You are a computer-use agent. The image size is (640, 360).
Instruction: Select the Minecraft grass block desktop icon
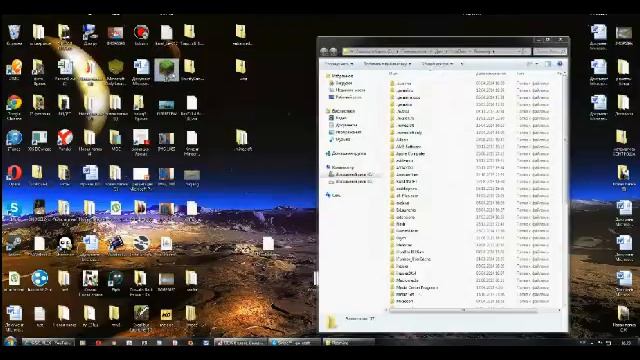(x=167, y=70)
